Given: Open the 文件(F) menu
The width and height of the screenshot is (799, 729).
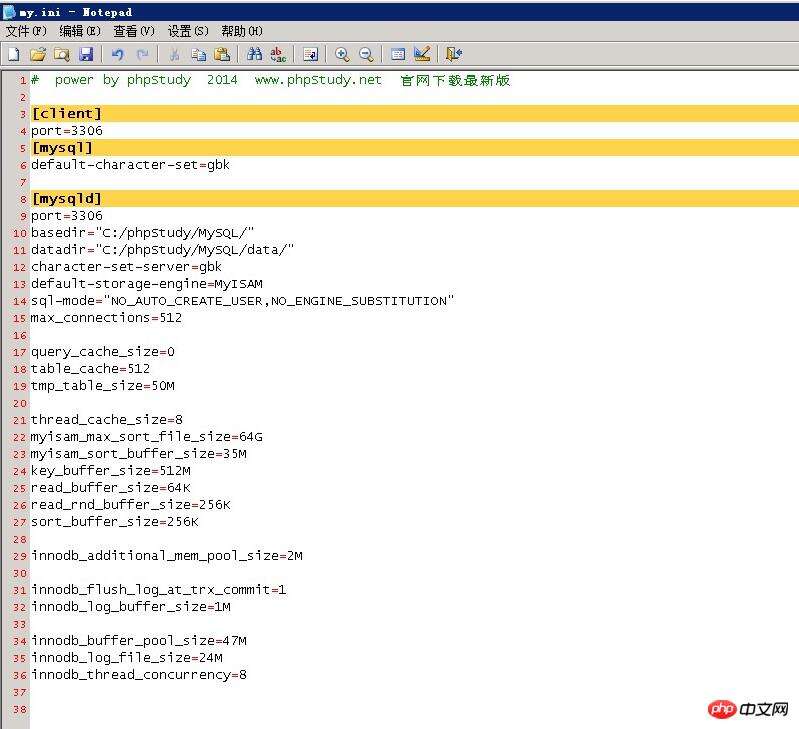Looking at the screenshot, I should point(26,32).
